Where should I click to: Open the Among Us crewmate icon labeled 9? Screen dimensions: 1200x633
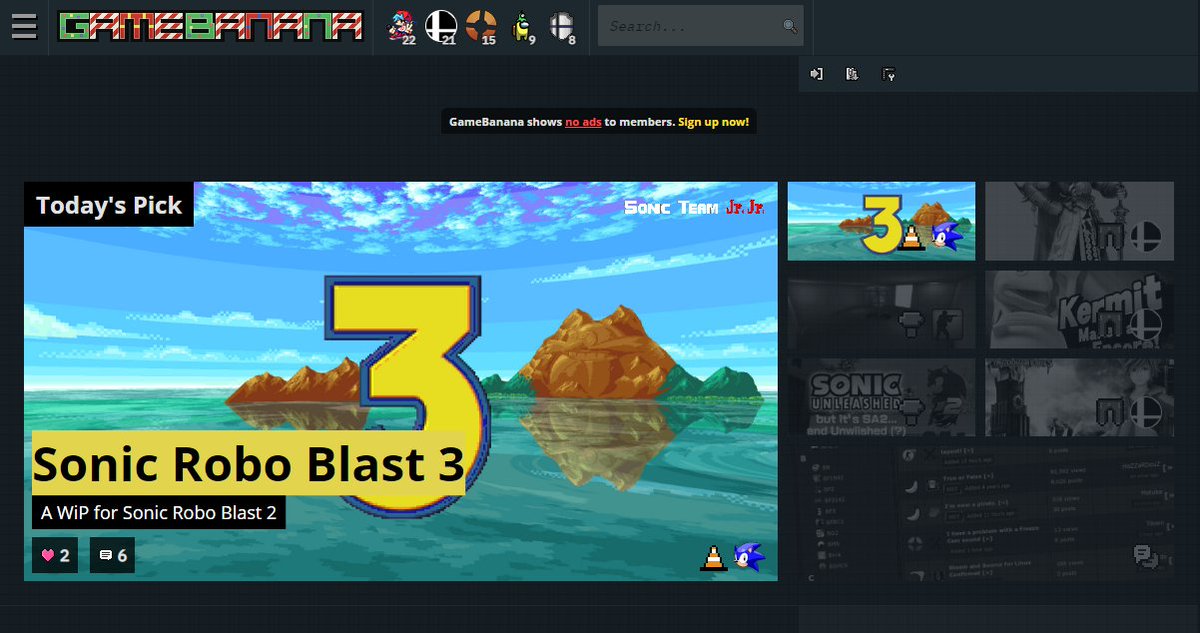(522, 27)
